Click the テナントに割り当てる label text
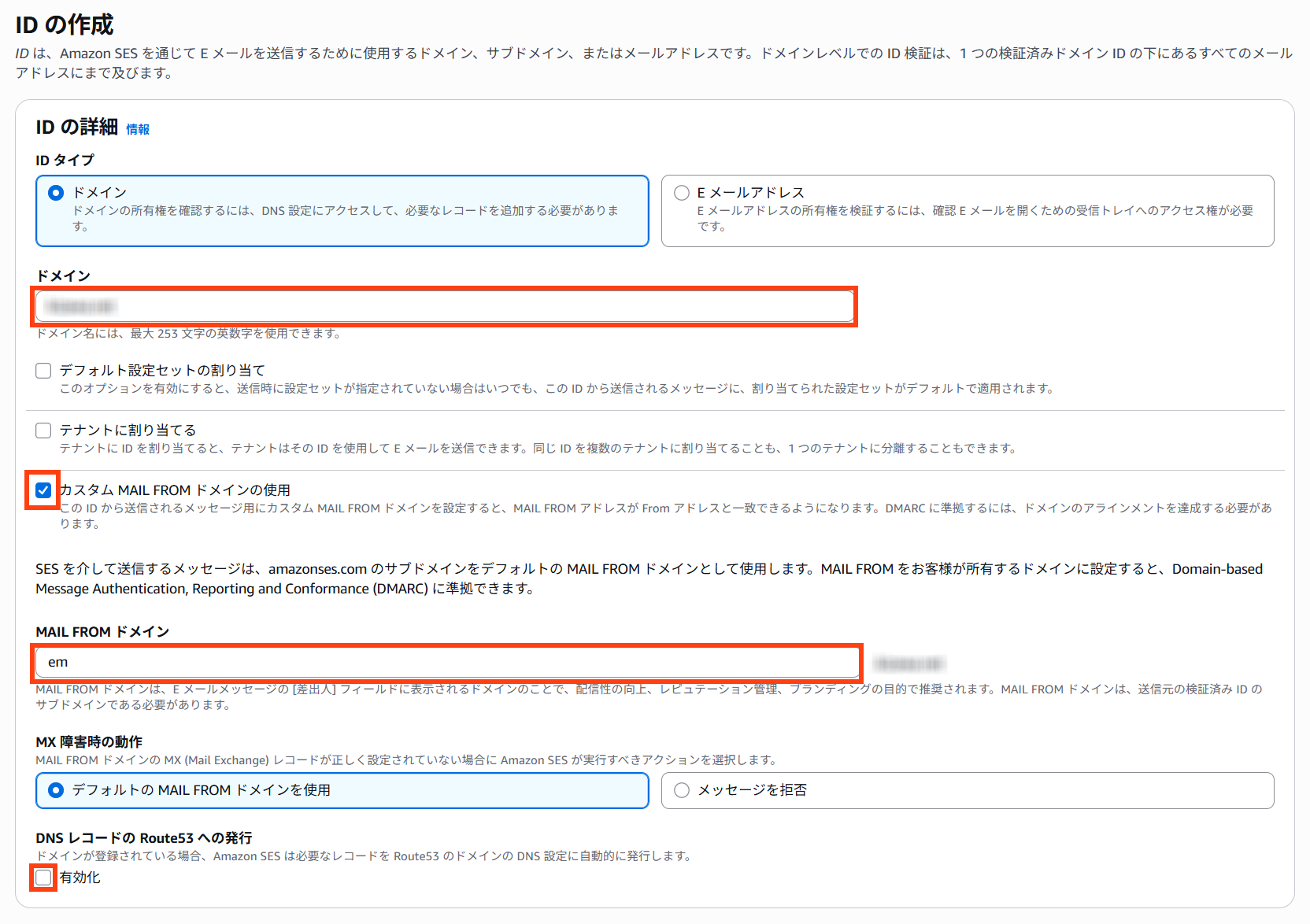The width and height of the screenshot is (1310, 924). coord(128,431)
